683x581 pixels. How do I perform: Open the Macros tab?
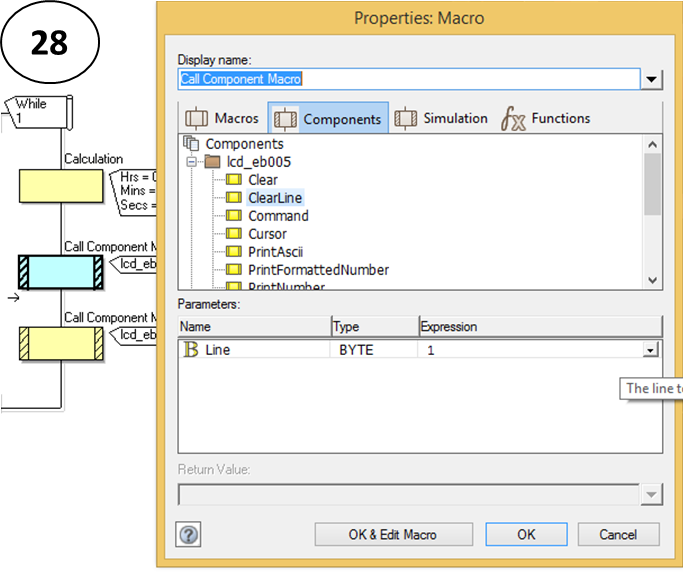(x=223, y=118)
